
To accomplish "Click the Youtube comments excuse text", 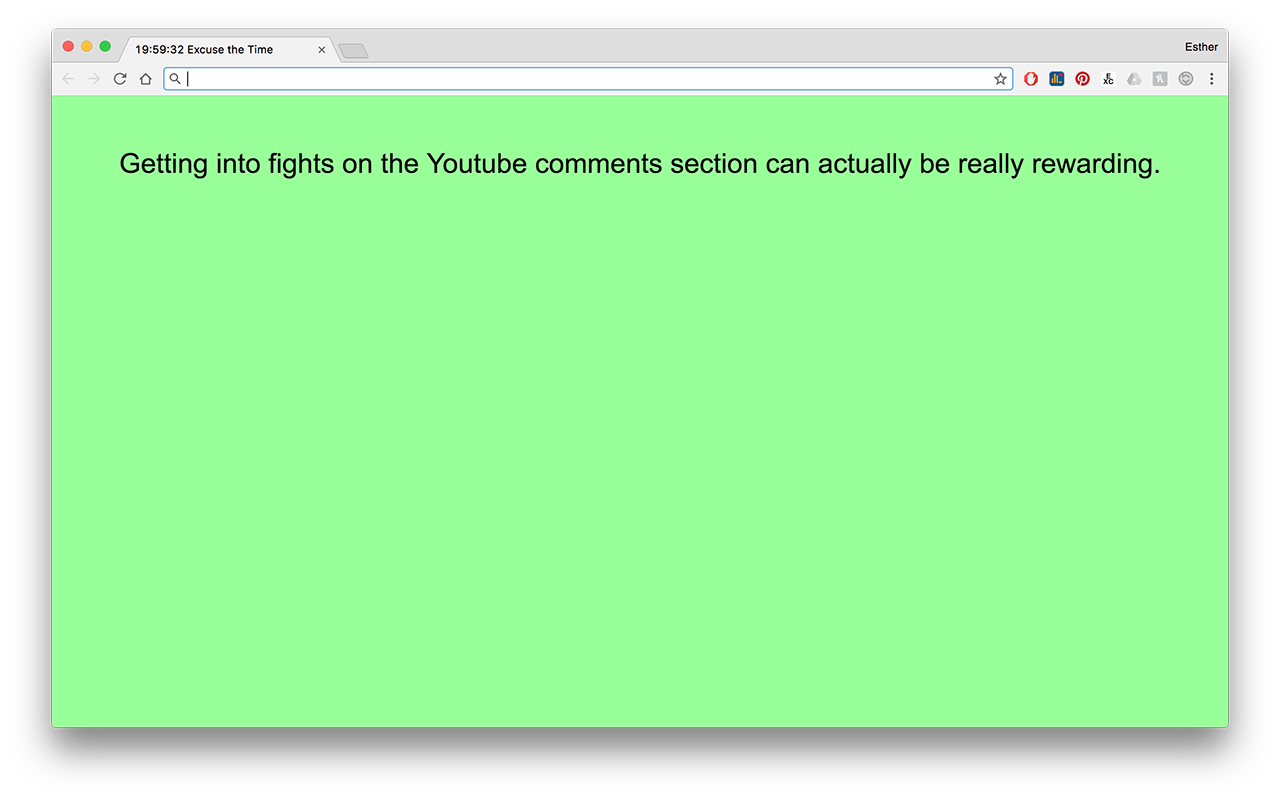I will [x=640, y=163].
